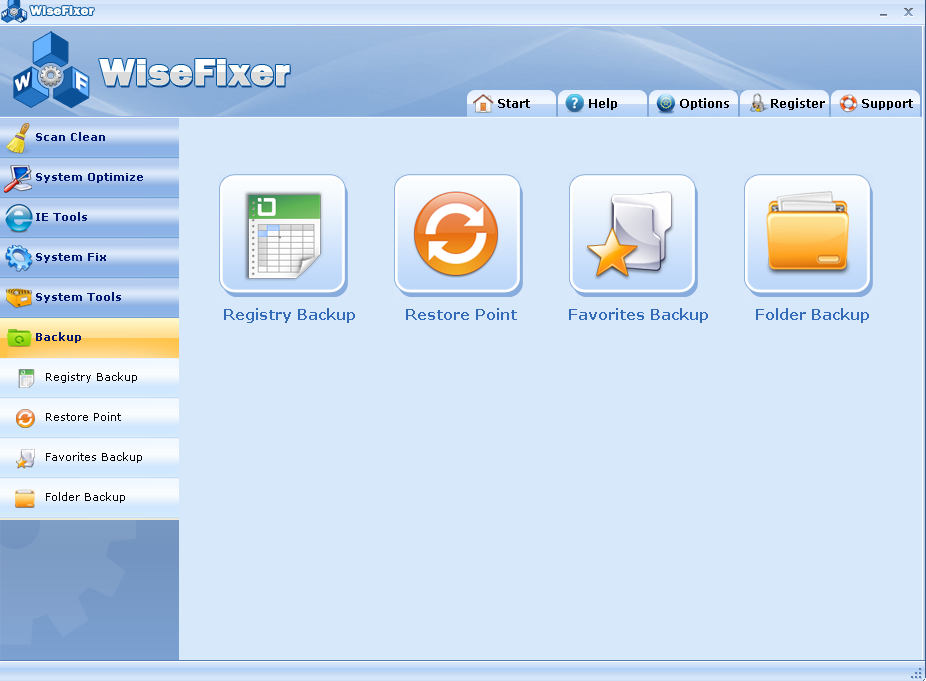Click the System Optimize monitor icon
Viewport: 926px width, 681px height.
[x=18, y=177]
